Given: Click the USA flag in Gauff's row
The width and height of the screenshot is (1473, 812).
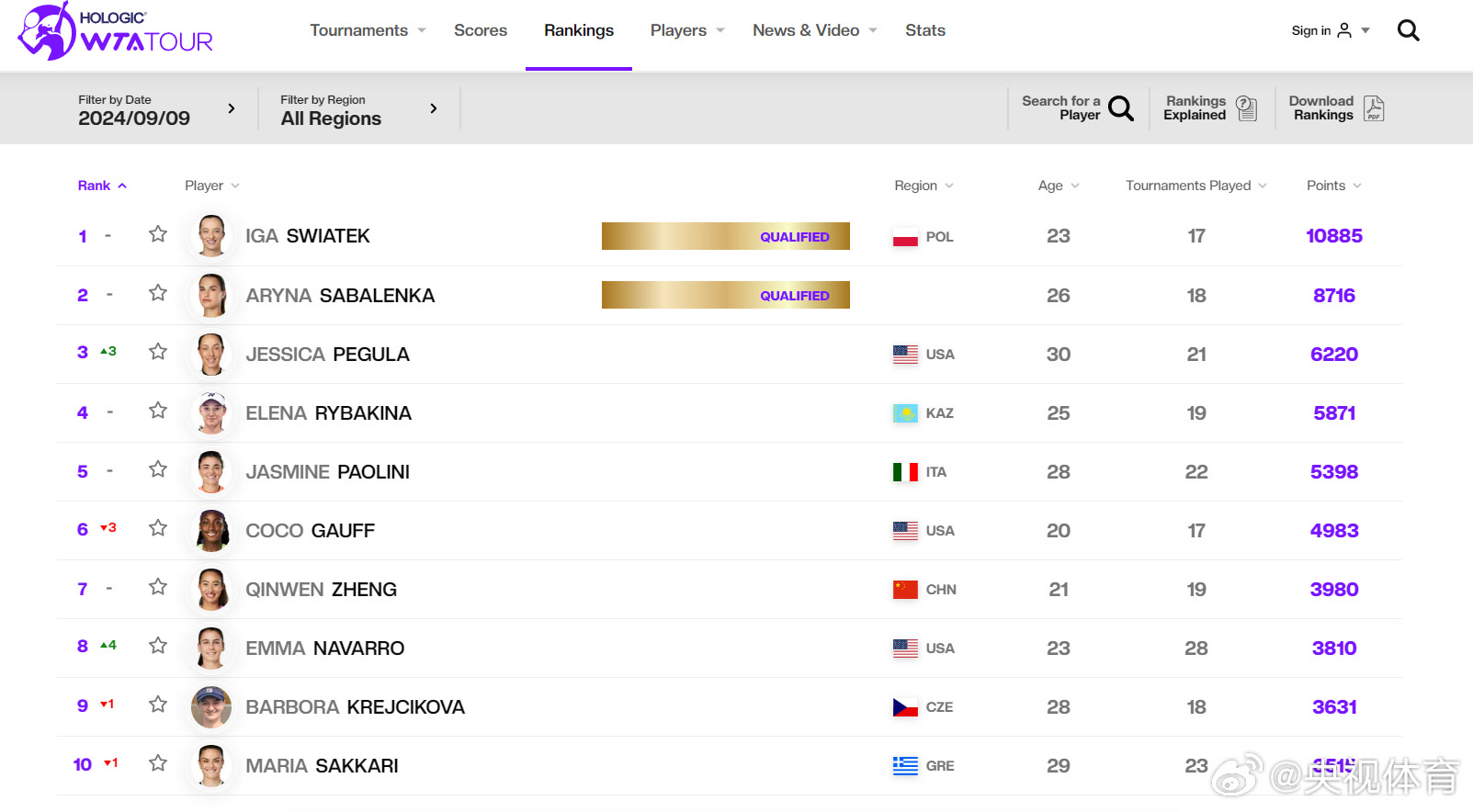Looking at the screenshot, I should coord(905,531).
